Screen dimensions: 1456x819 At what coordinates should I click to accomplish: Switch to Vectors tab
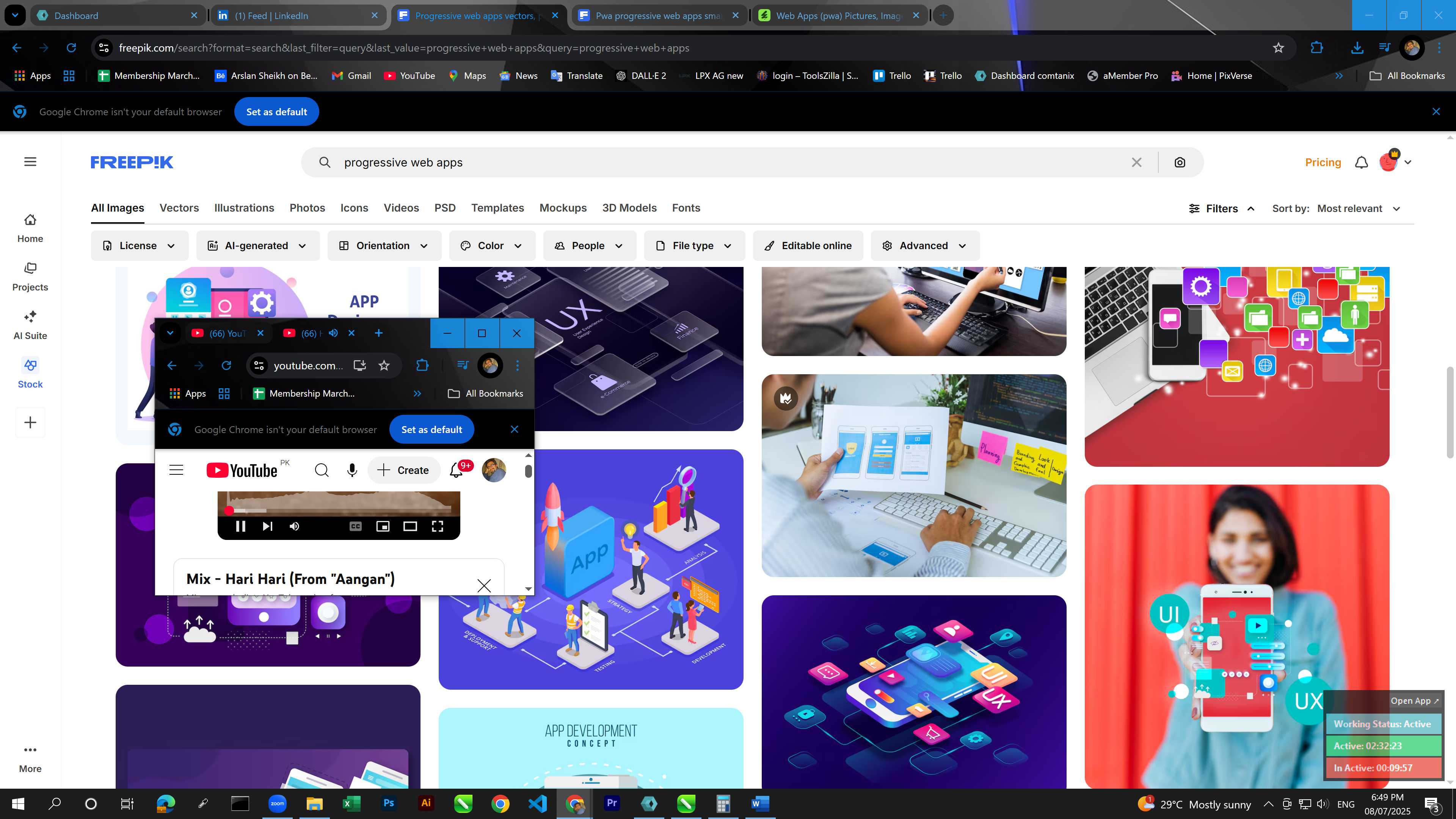point(179,208)
